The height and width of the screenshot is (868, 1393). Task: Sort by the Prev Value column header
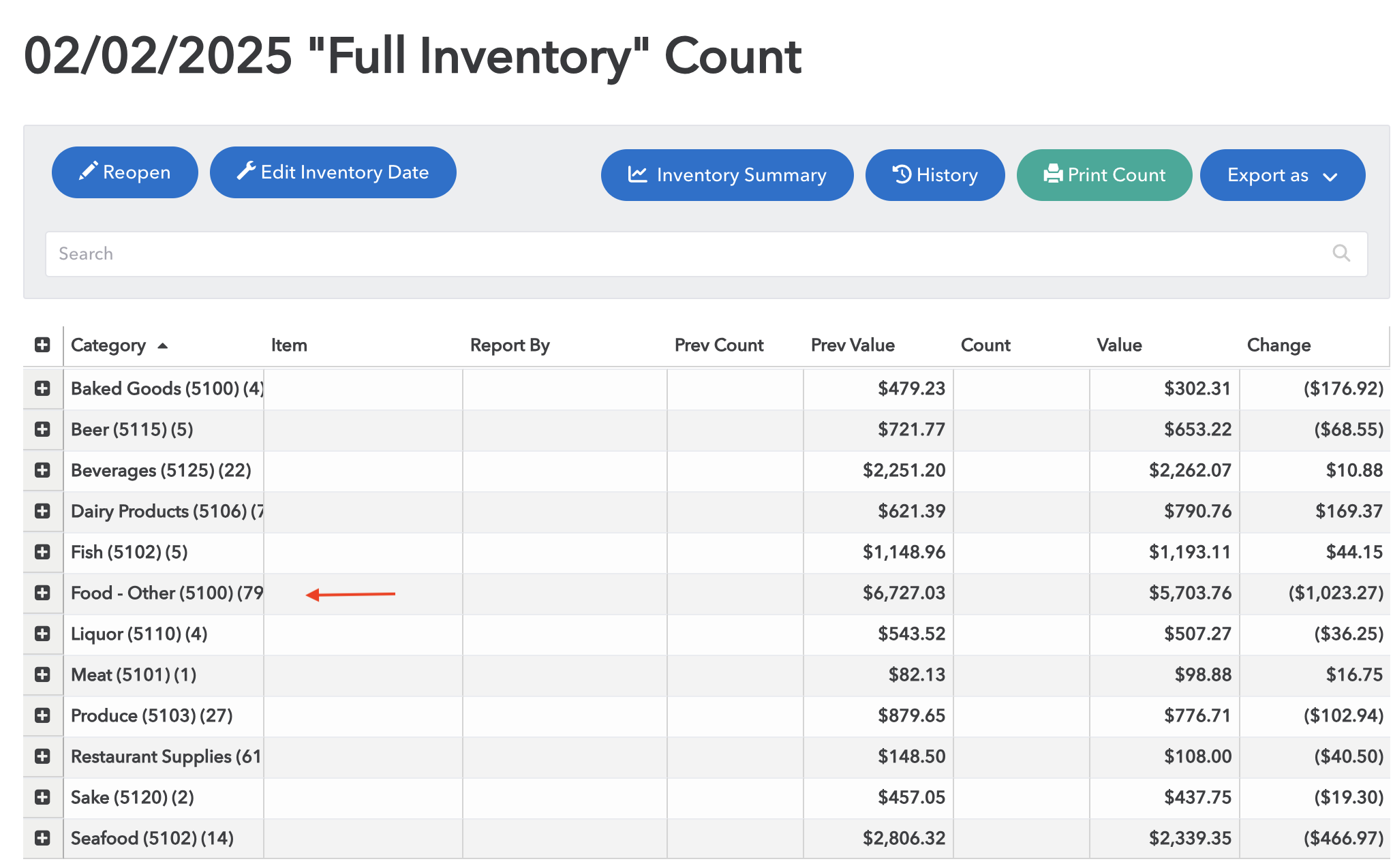click(x=853, y=345)
